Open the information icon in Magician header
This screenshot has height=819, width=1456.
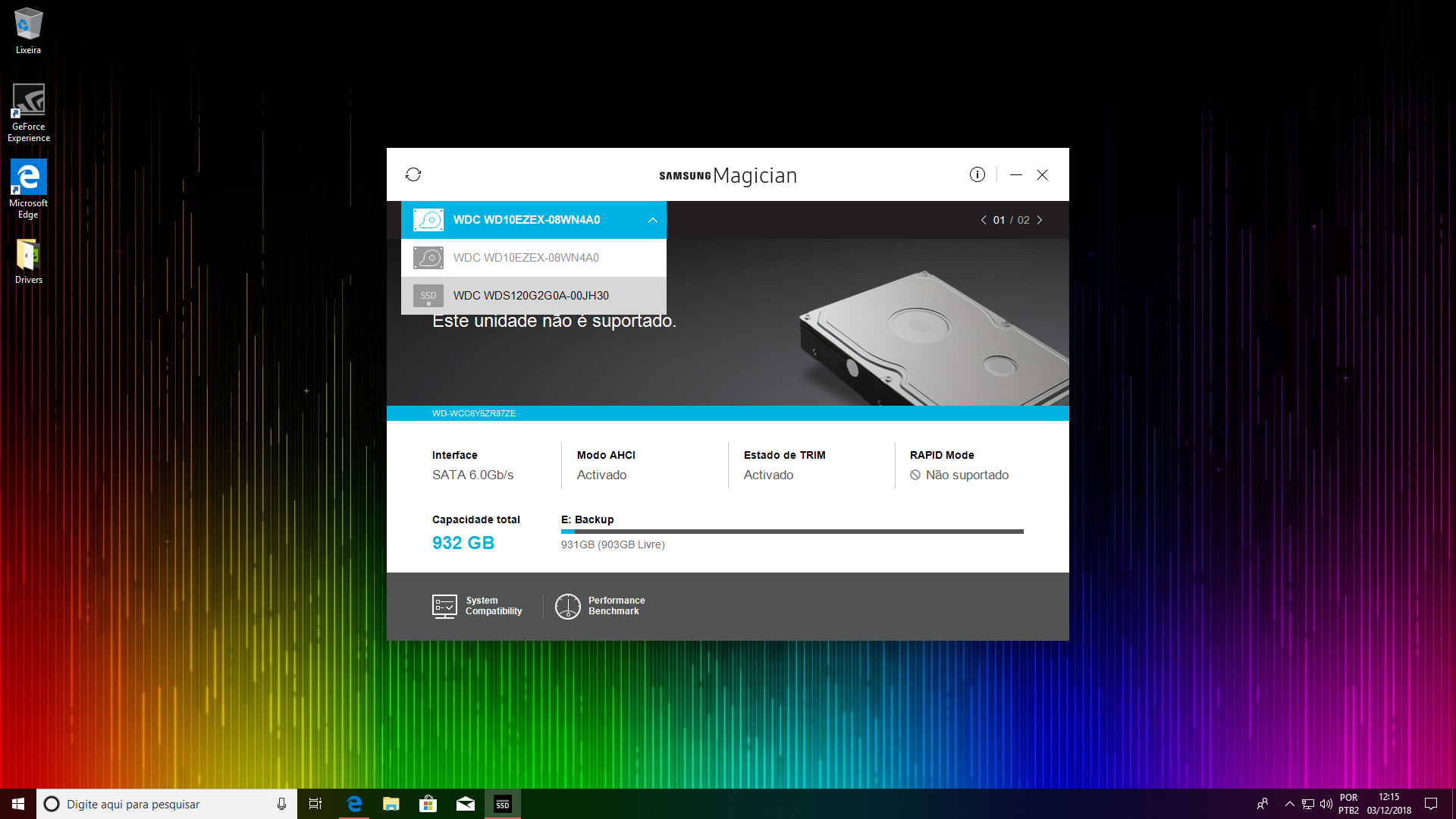click(977, 174)
